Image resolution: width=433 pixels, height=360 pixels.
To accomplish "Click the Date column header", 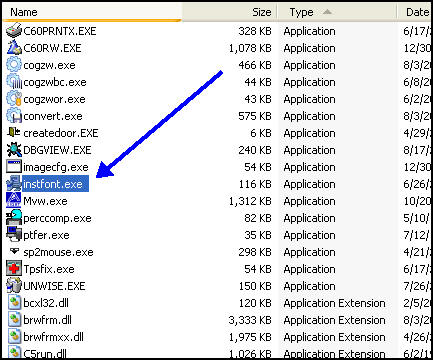I will point(415,12).
